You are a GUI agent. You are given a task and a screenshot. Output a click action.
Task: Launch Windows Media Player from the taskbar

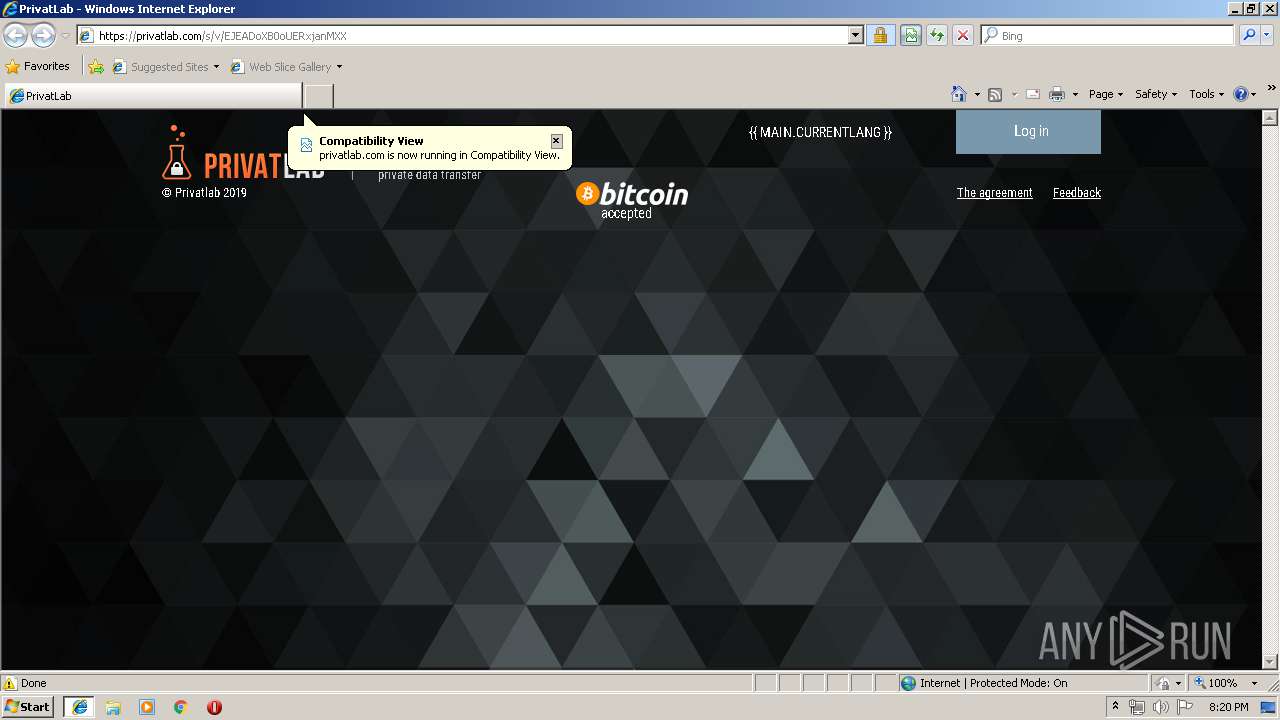pos(147,707)
